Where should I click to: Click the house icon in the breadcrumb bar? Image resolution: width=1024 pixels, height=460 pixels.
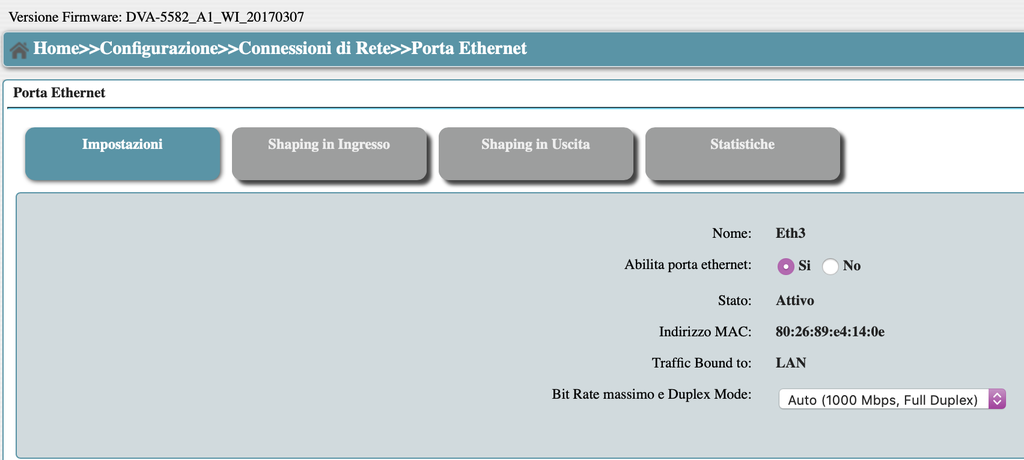coord(19,50)
